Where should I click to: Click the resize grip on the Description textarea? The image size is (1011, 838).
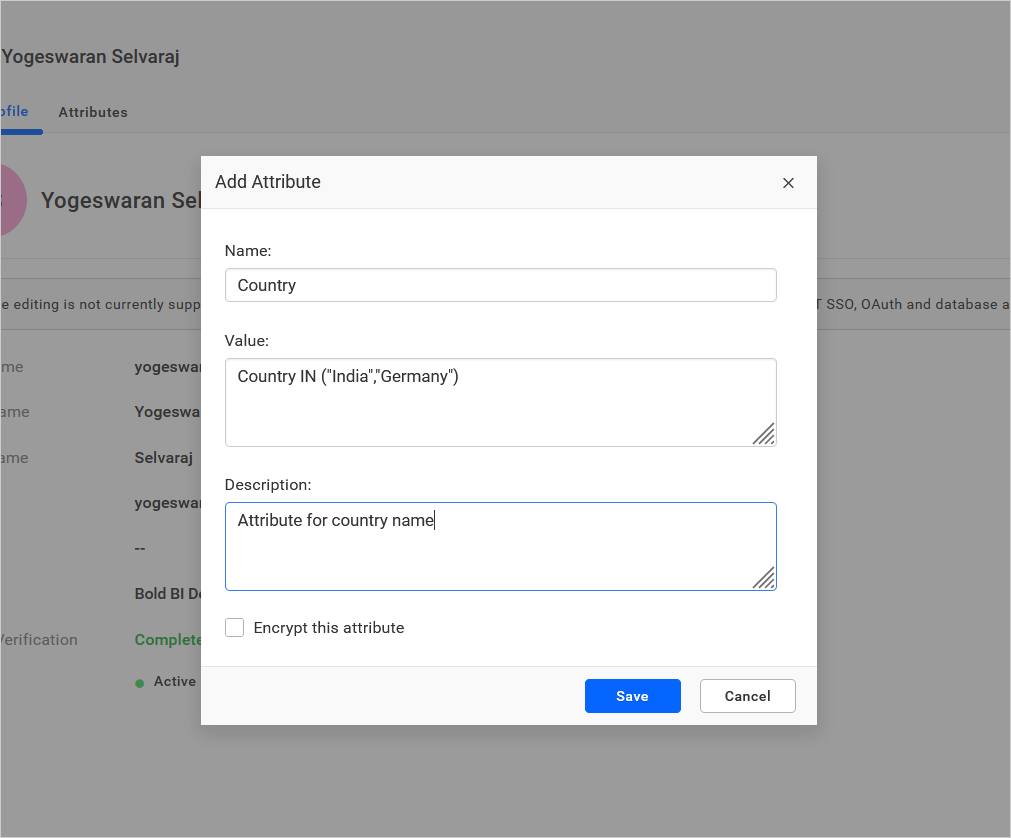764,578
